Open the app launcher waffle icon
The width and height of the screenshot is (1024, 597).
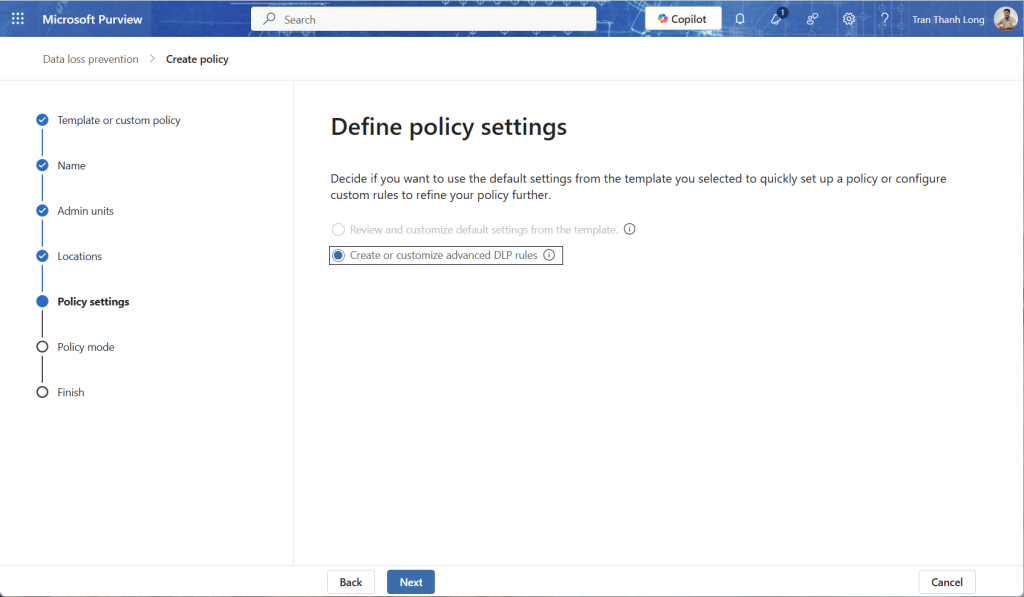click(x=17, y=19)
